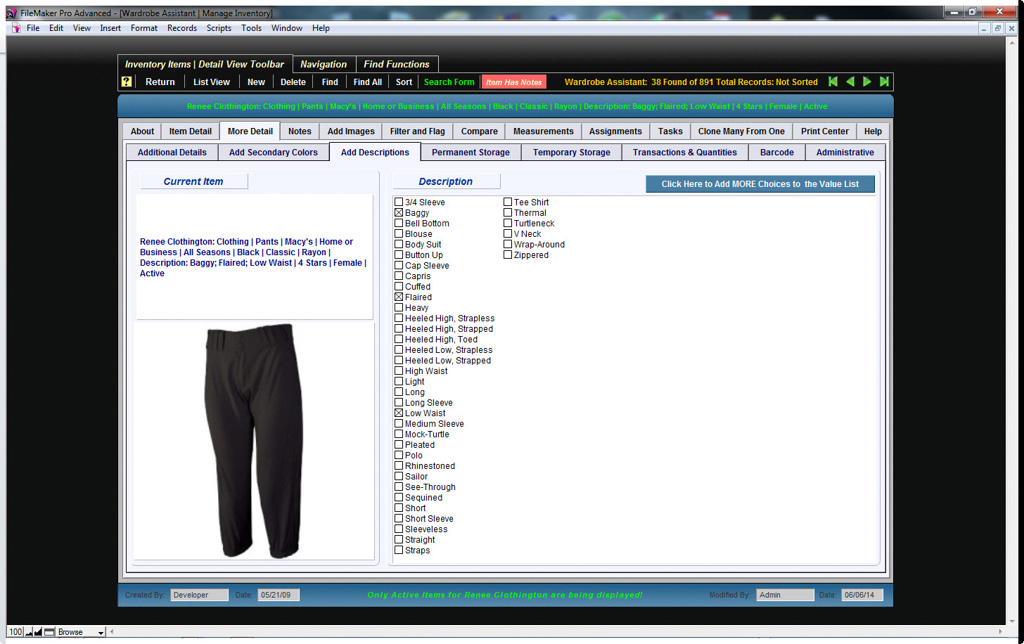The width and height of the screenshot is (1024, 644).
Task: Check the Tee Shirt checkbox
Action: pyautogui.click(x=507, y=202)
